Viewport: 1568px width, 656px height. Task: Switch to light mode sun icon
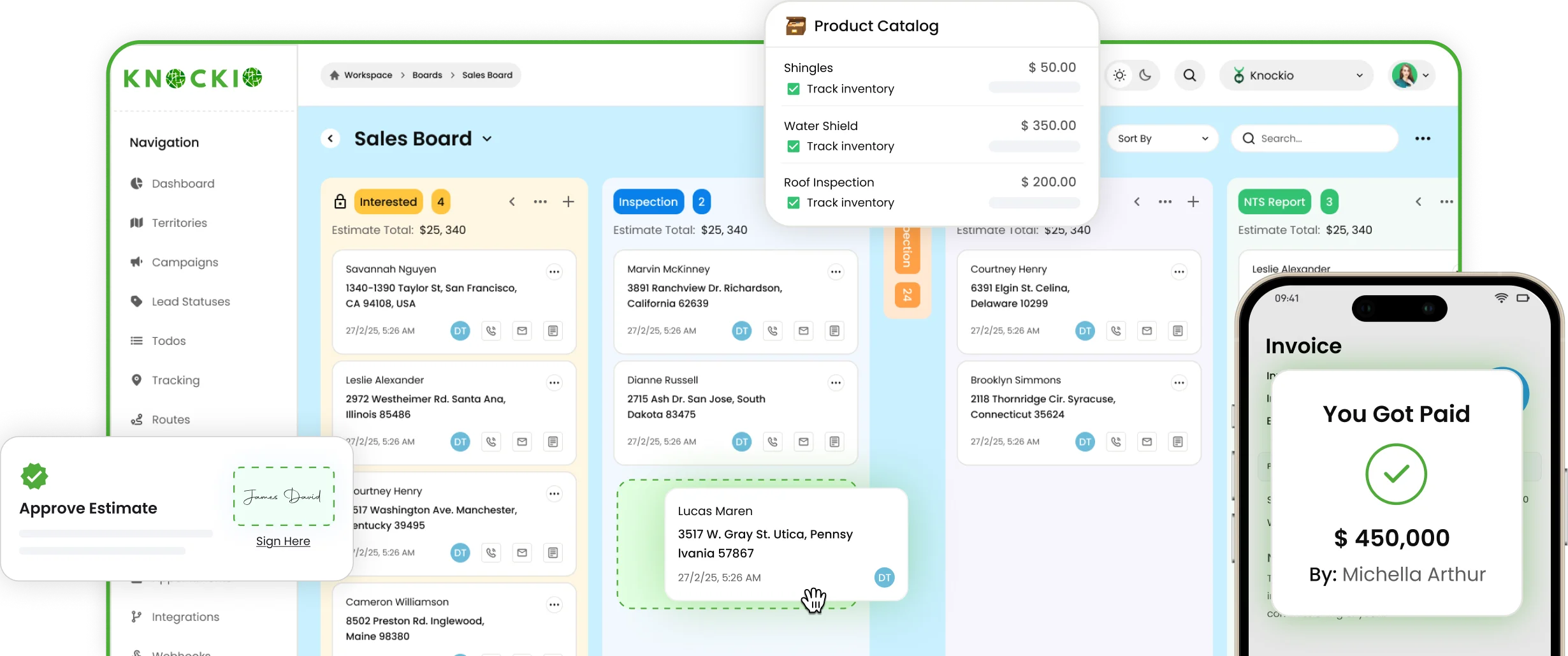1119,75
